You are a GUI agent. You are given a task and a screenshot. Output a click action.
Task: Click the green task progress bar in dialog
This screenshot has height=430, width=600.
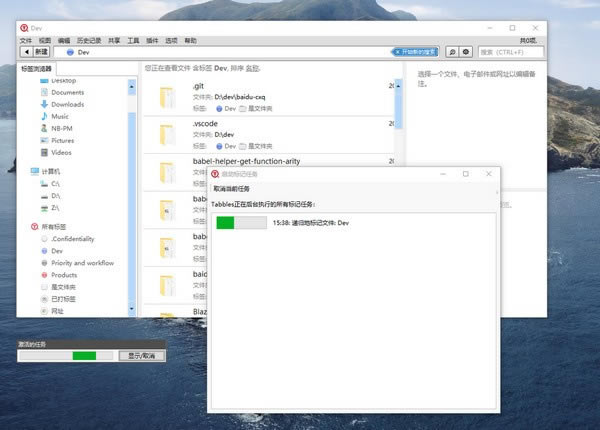(x=240, y=223)
